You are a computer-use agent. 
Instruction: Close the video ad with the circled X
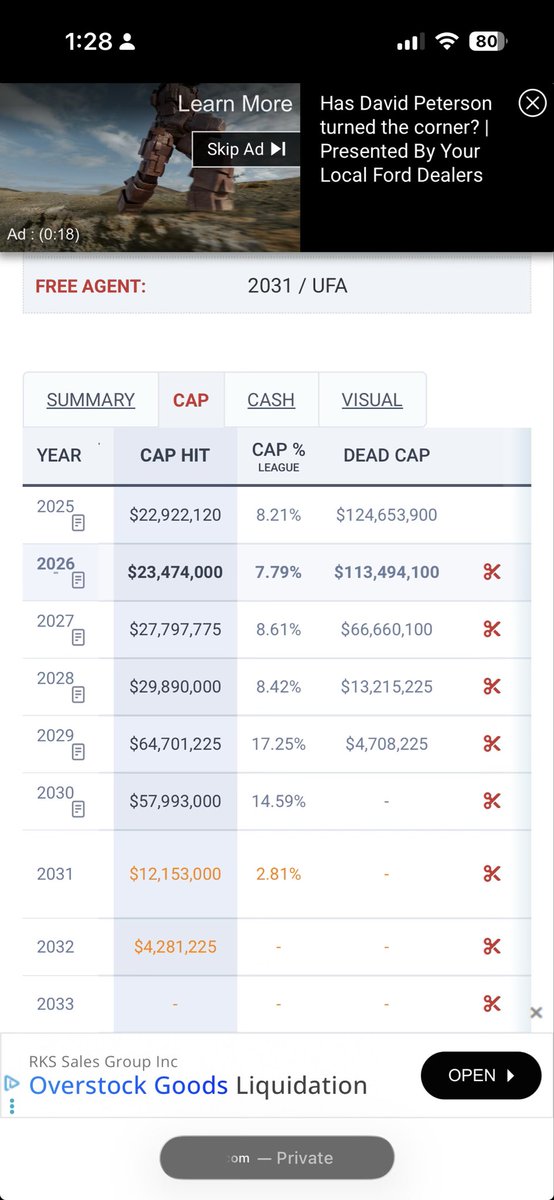coord(532,103)
